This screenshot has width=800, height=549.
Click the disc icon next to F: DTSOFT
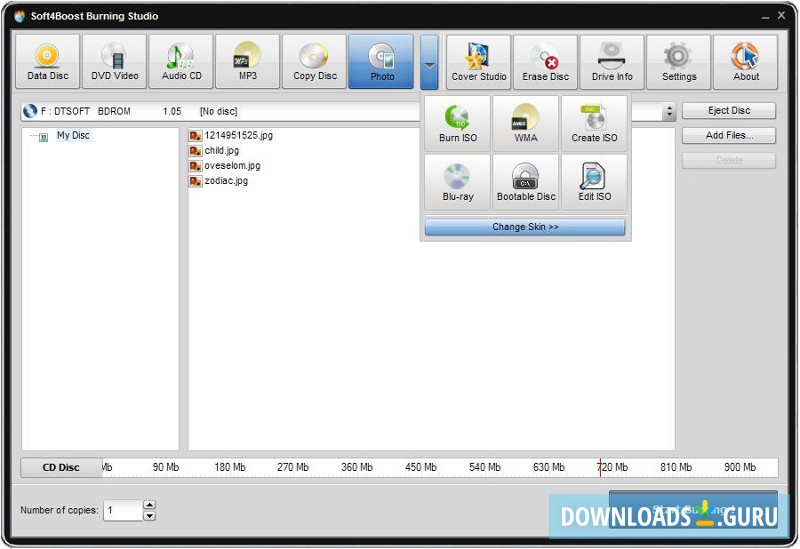point(30,111)
